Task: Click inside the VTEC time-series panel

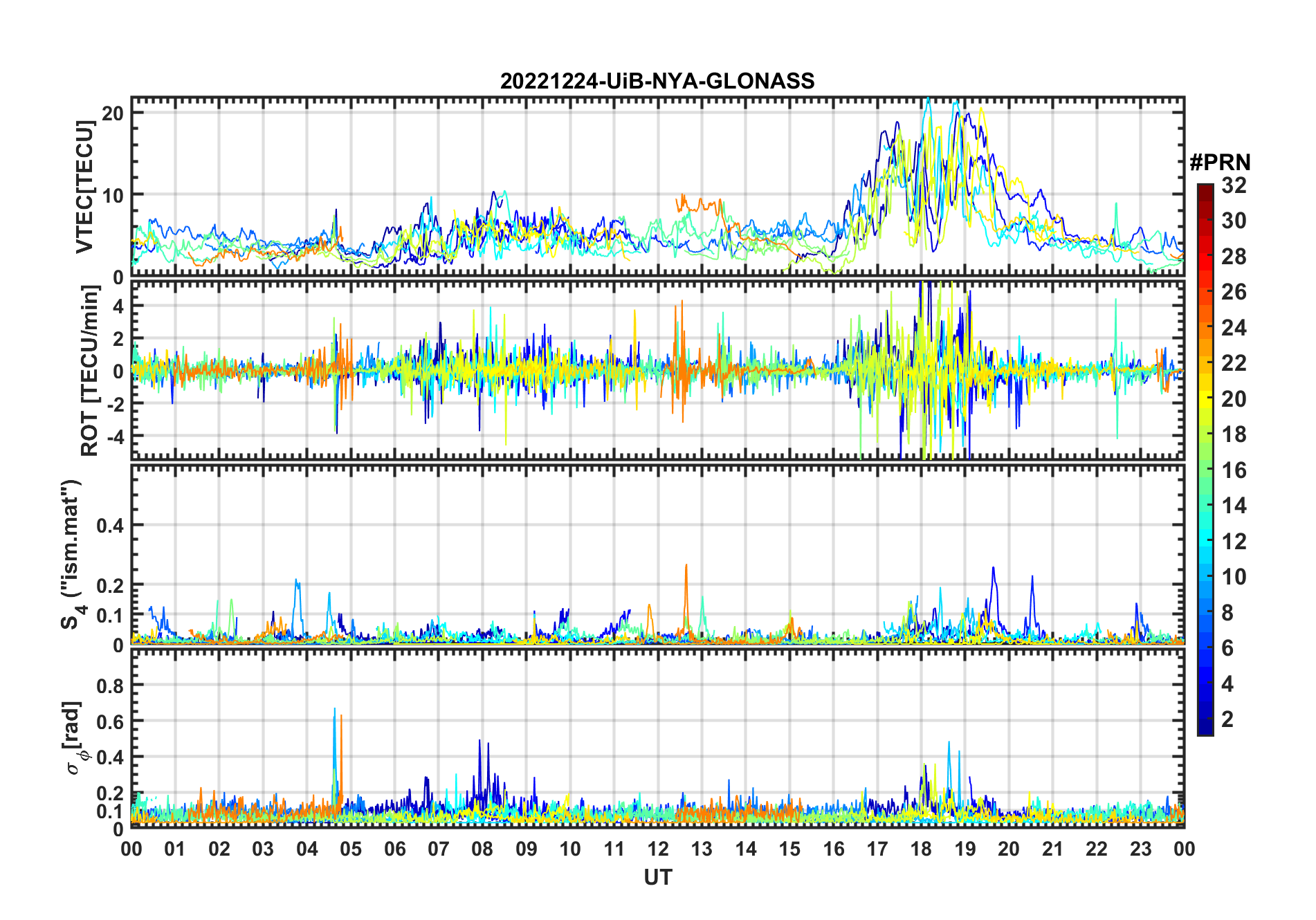Action: click(x=657, y=187)
